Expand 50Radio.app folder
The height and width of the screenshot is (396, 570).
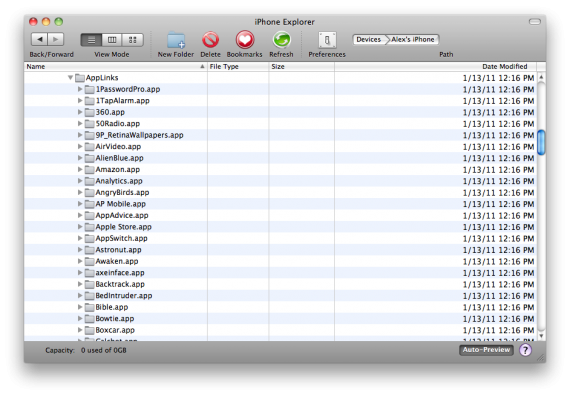click(80, 123)
